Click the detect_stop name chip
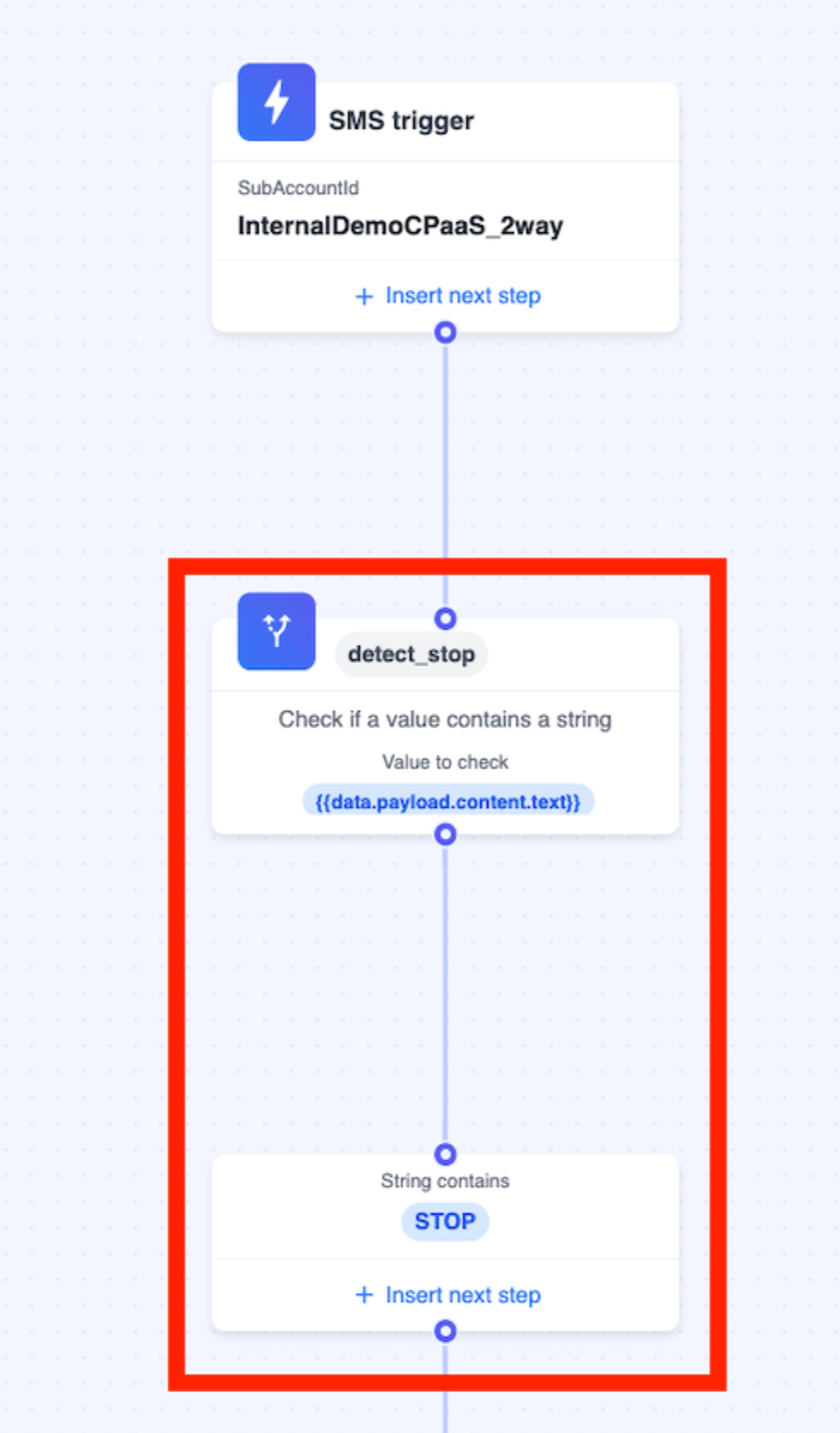Viewport: 840px width, 1433px height. [x=411, y=654]
